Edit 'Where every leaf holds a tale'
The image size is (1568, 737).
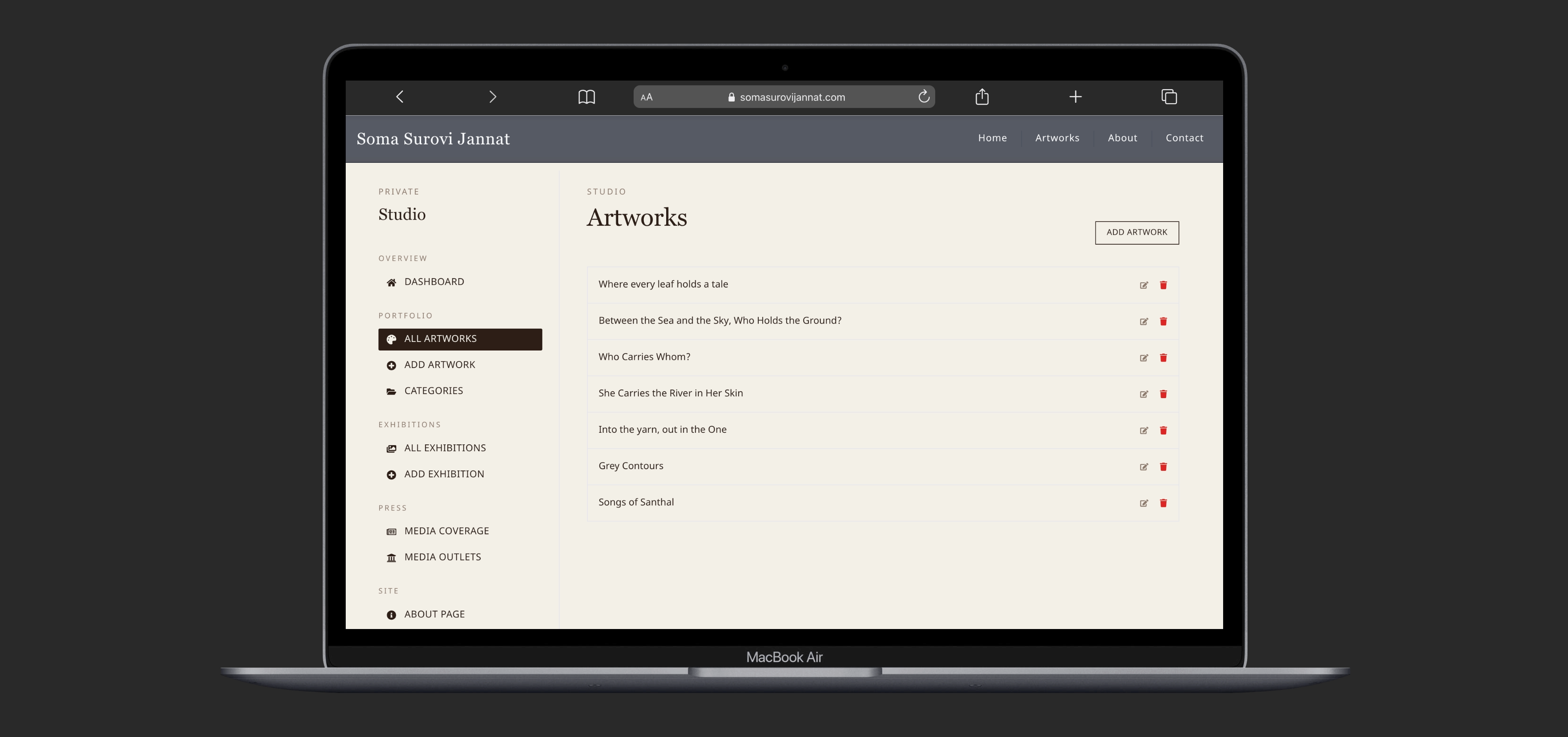pos(1144,285)
